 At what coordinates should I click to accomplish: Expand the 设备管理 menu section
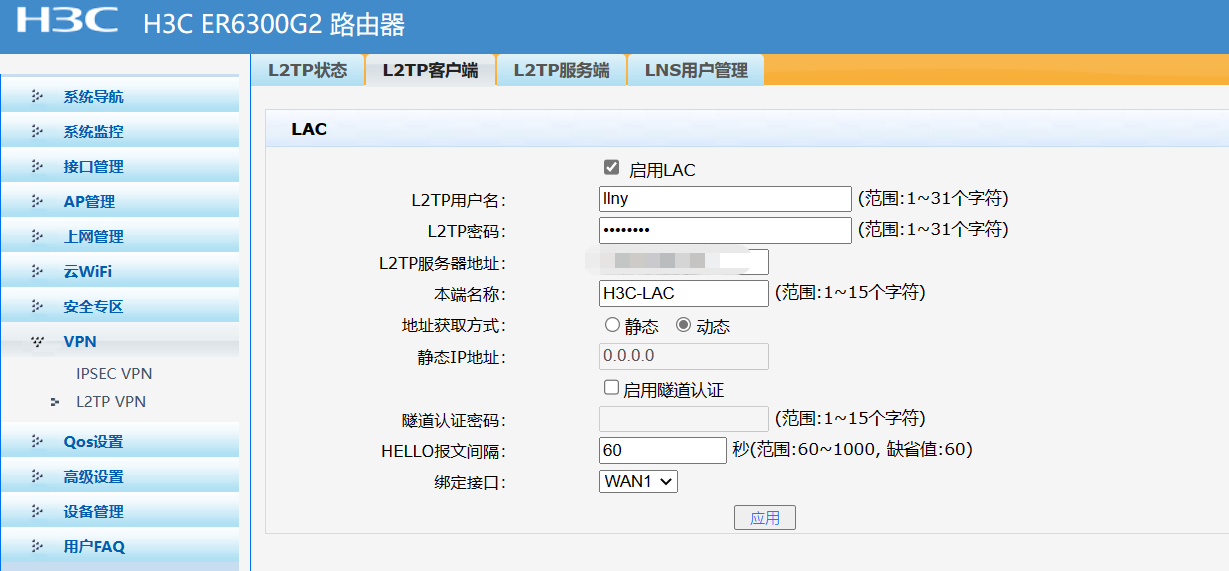pos(120,512)
